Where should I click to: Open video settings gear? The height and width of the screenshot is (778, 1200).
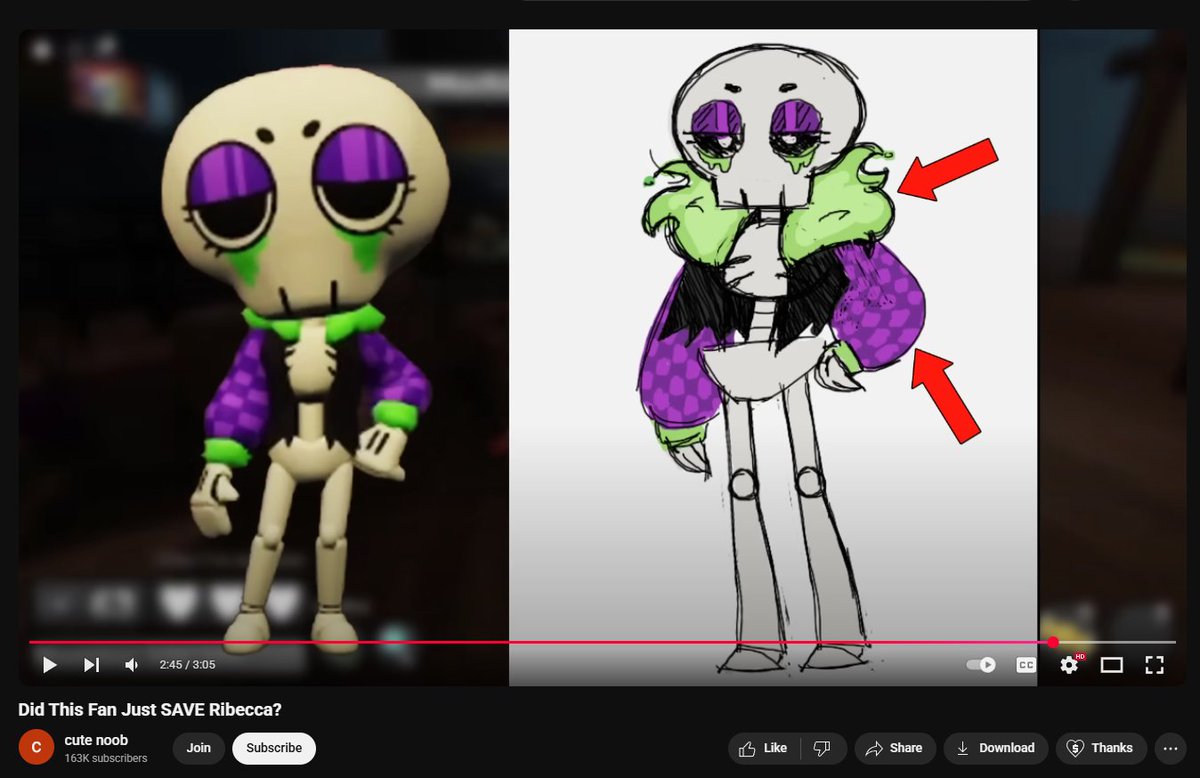[x=1069, y=665]
